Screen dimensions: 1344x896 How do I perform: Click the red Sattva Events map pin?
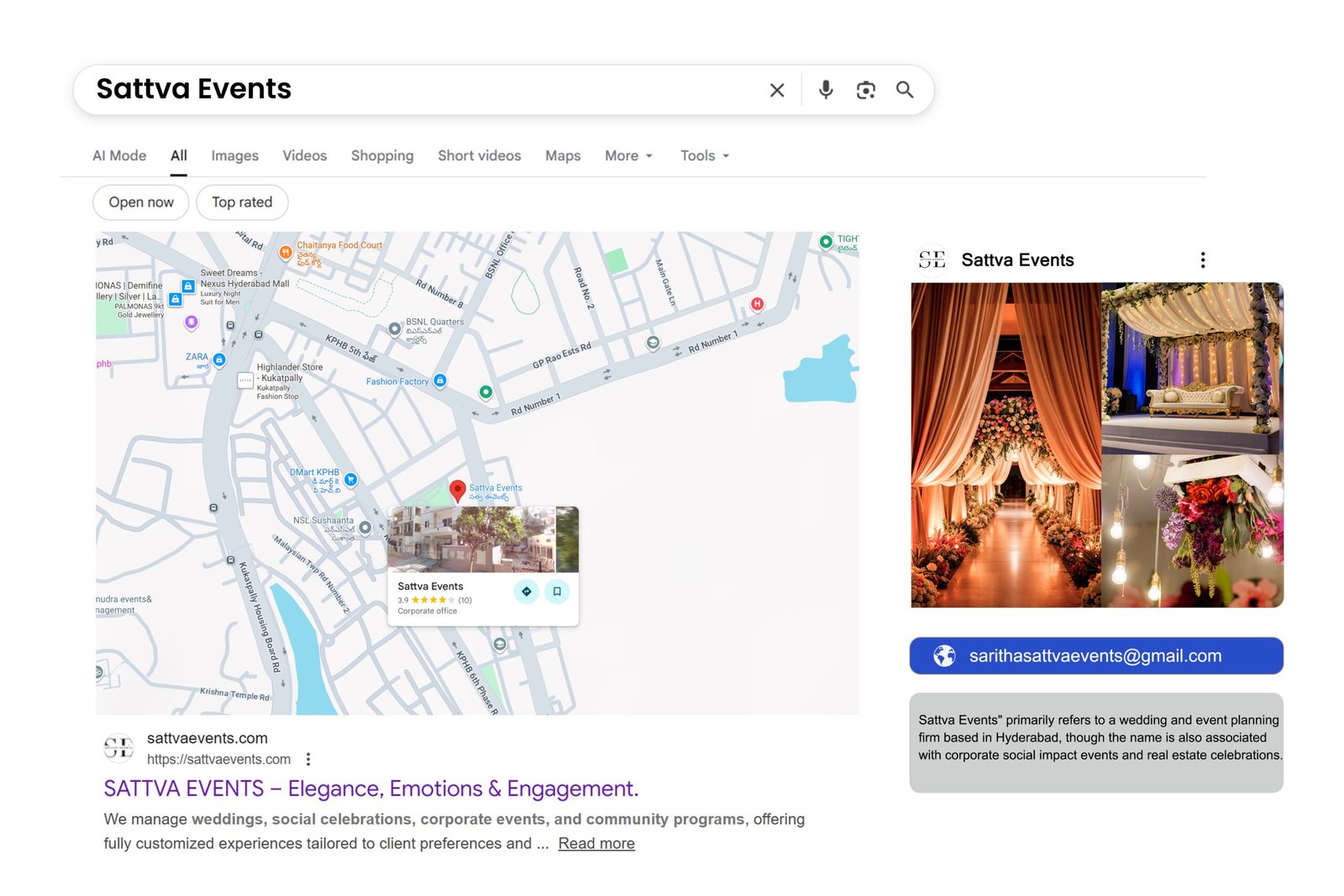pos(457,490)
